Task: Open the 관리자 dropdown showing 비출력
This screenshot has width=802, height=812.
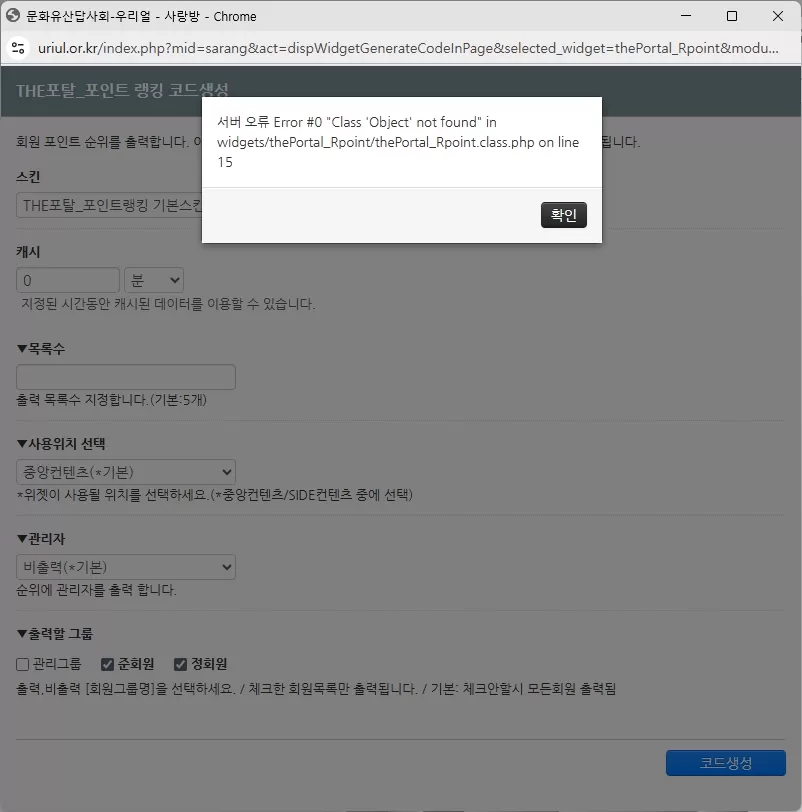Action: [x=125, y=566]
